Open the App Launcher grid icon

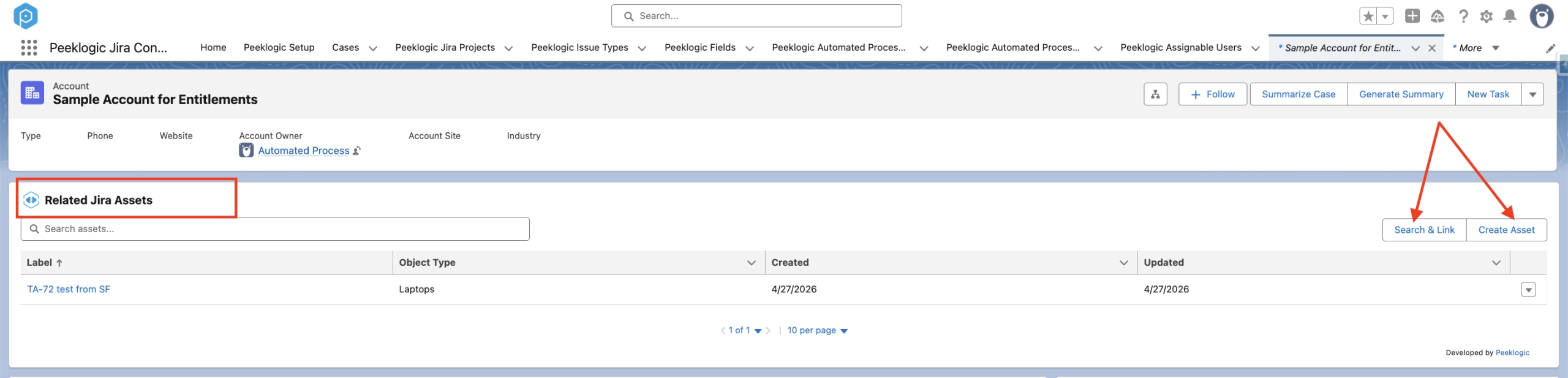coord(29,48)
